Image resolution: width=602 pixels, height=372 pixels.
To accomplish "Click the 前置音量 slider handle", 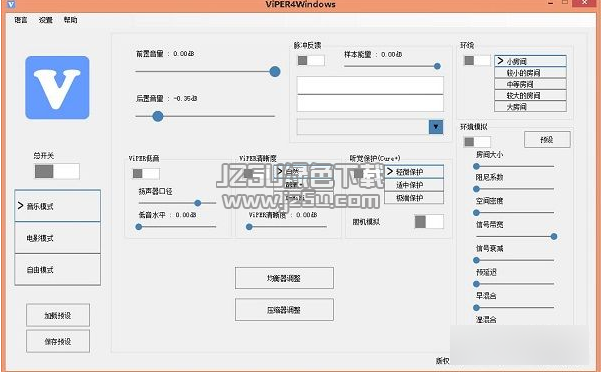I will [275, 71].
